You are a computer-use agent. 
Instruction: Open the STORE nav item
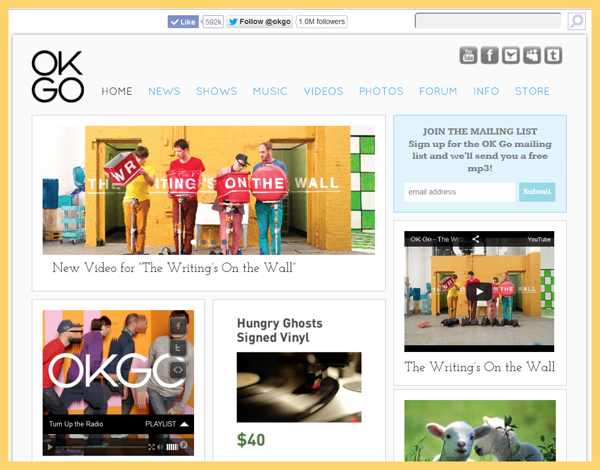[x=532, y=91]
